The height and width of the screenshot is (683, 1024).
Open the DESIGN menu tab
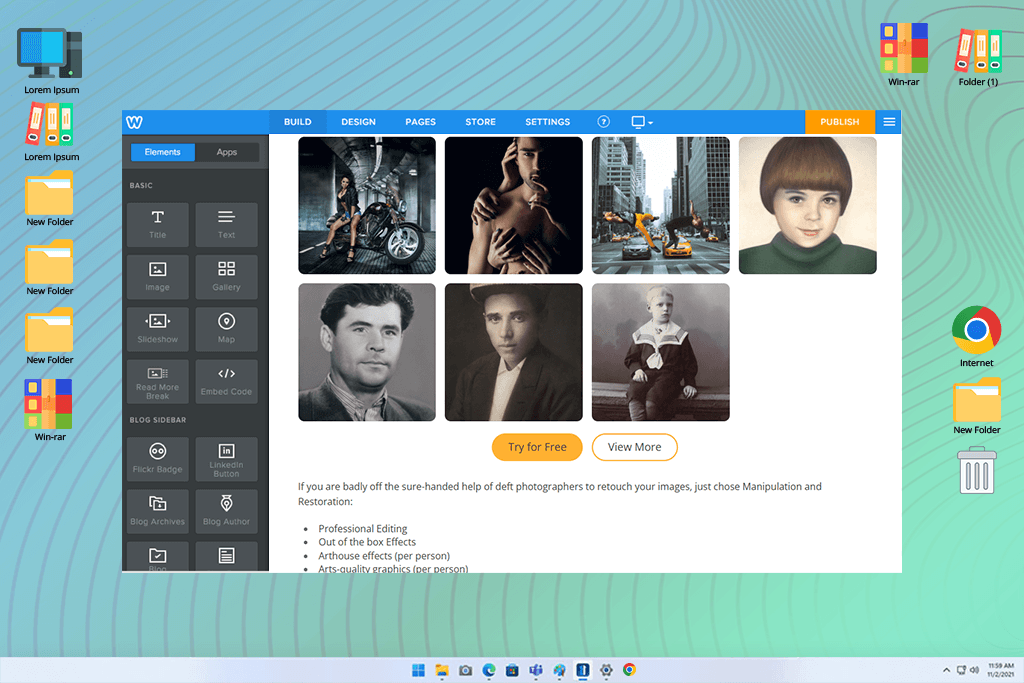(x=359, y=122)
